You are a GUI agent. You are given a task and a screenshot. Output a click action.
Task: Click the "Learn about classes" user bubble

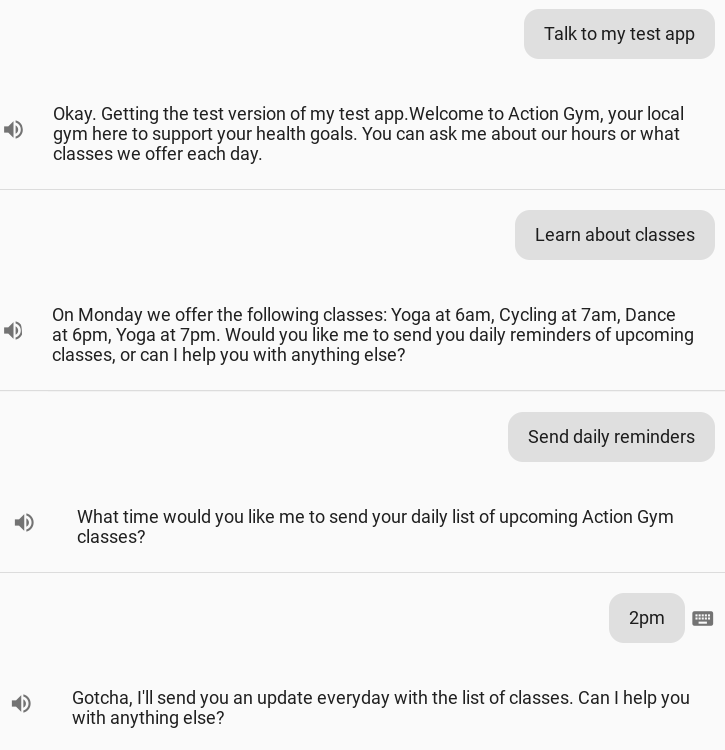click(614, 235)
